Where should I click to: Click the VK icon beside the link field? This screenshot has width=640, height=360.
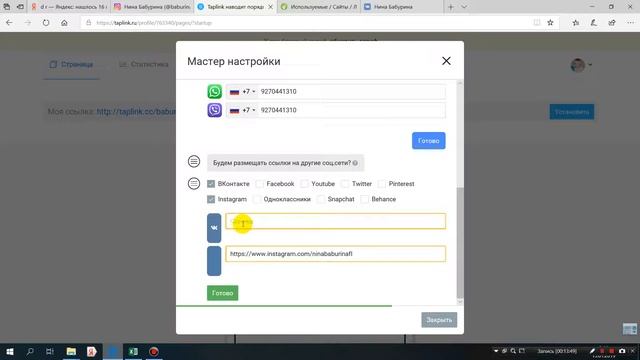pos(214,228)
